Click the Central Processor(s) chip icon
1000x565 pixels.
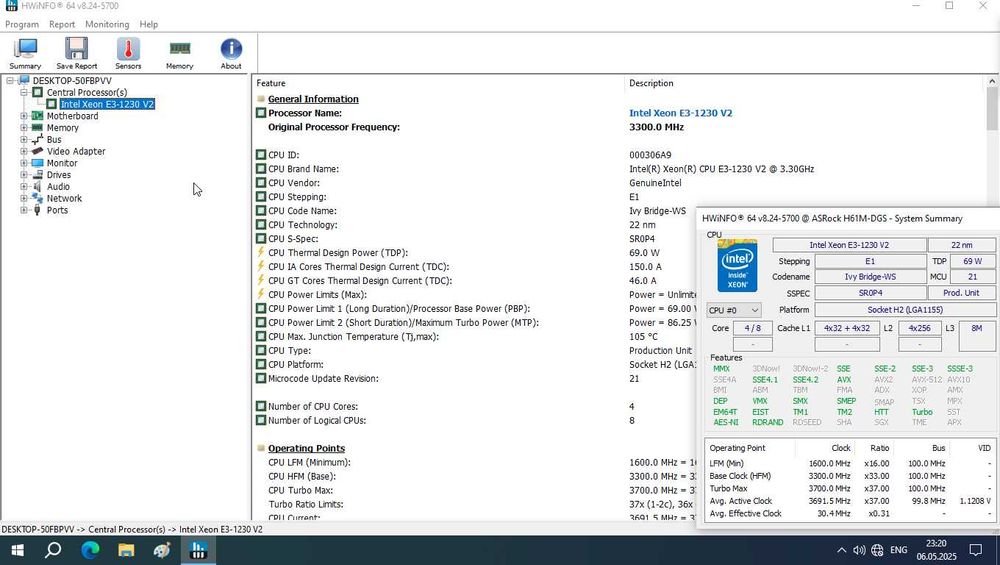coord(38,92)
